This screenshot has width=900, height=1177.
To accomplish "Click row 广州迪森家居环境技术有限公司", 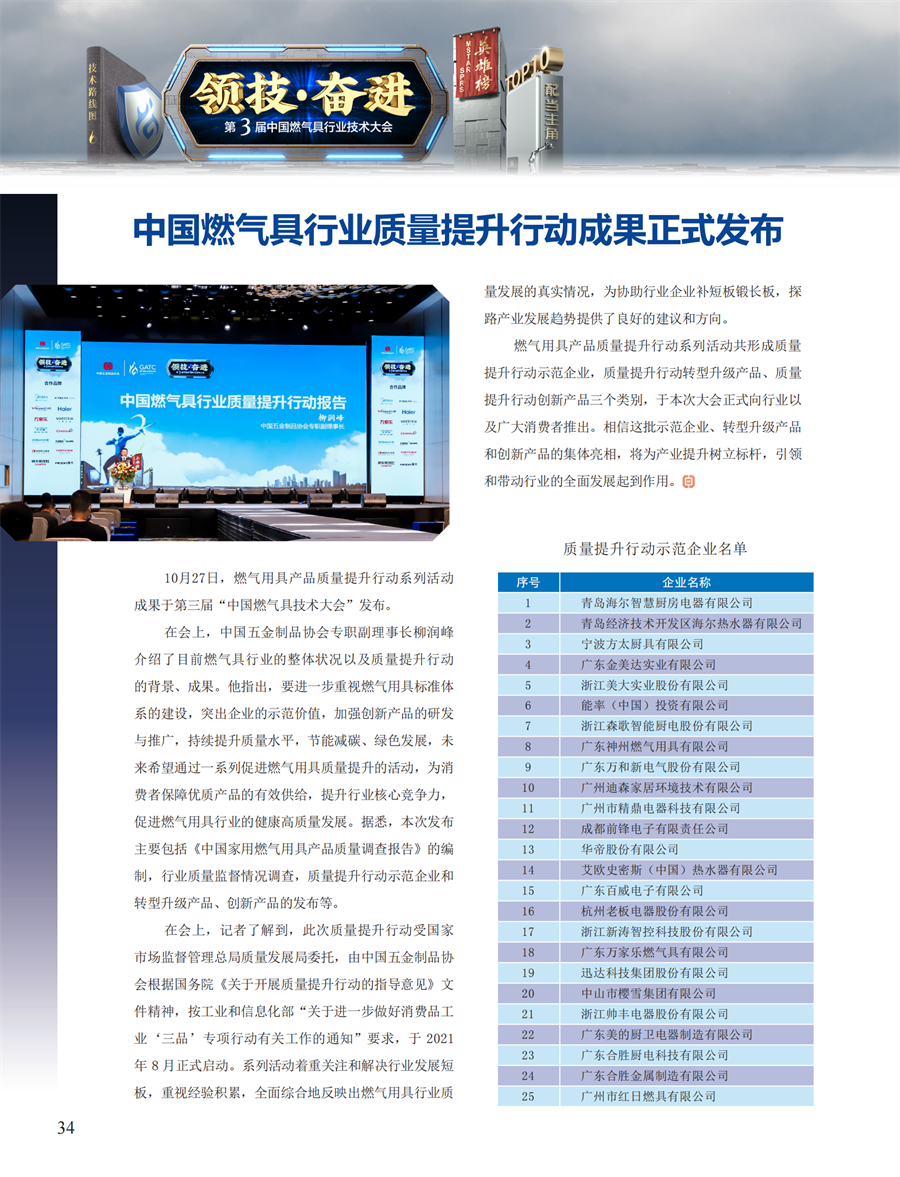I will point(655,787).
